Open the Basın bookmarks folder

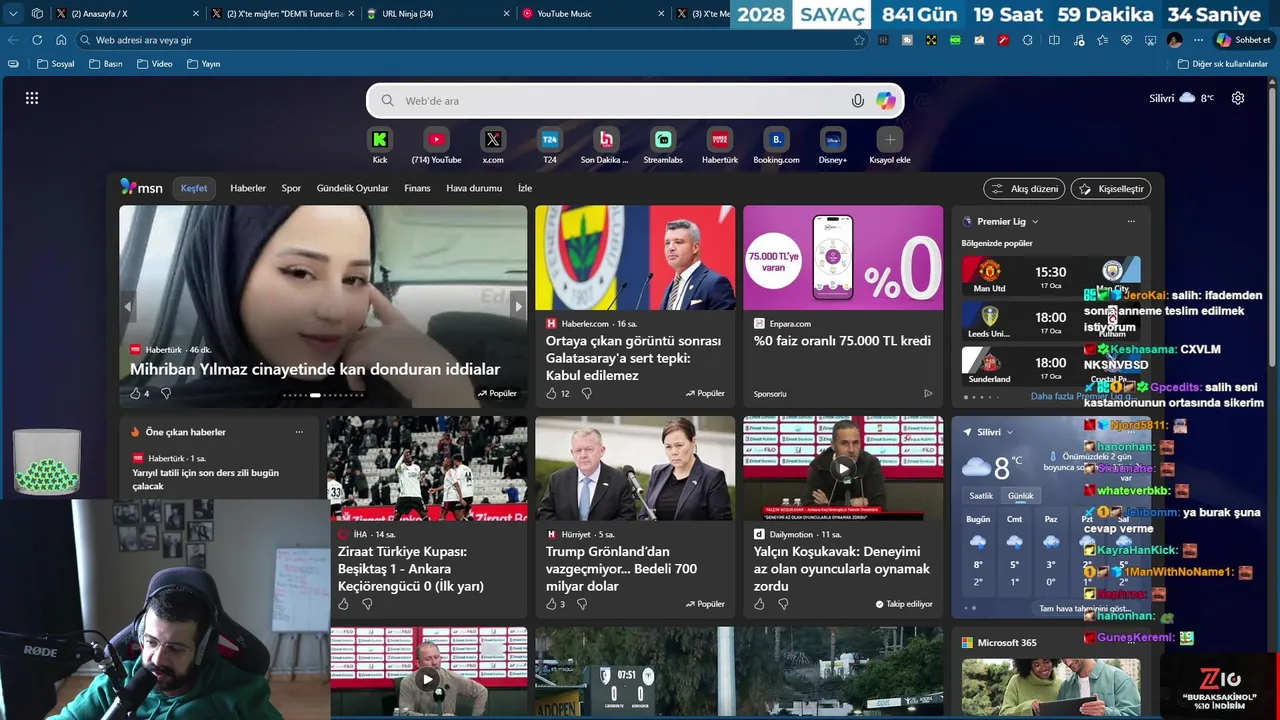[106, 64]
